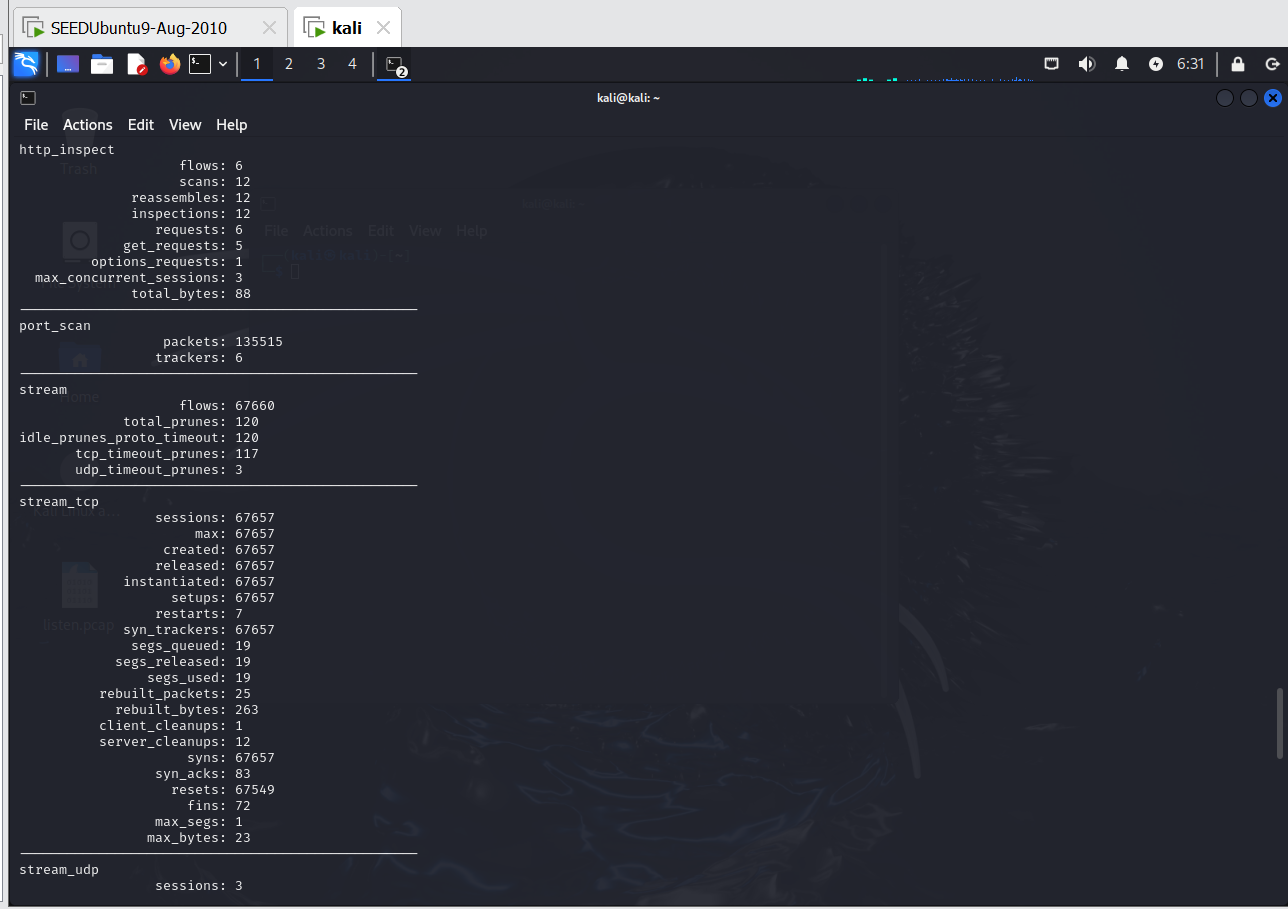Expand the terminal launcher dropdown arrow
1288x909 pixels.
(x=223, y=64)
